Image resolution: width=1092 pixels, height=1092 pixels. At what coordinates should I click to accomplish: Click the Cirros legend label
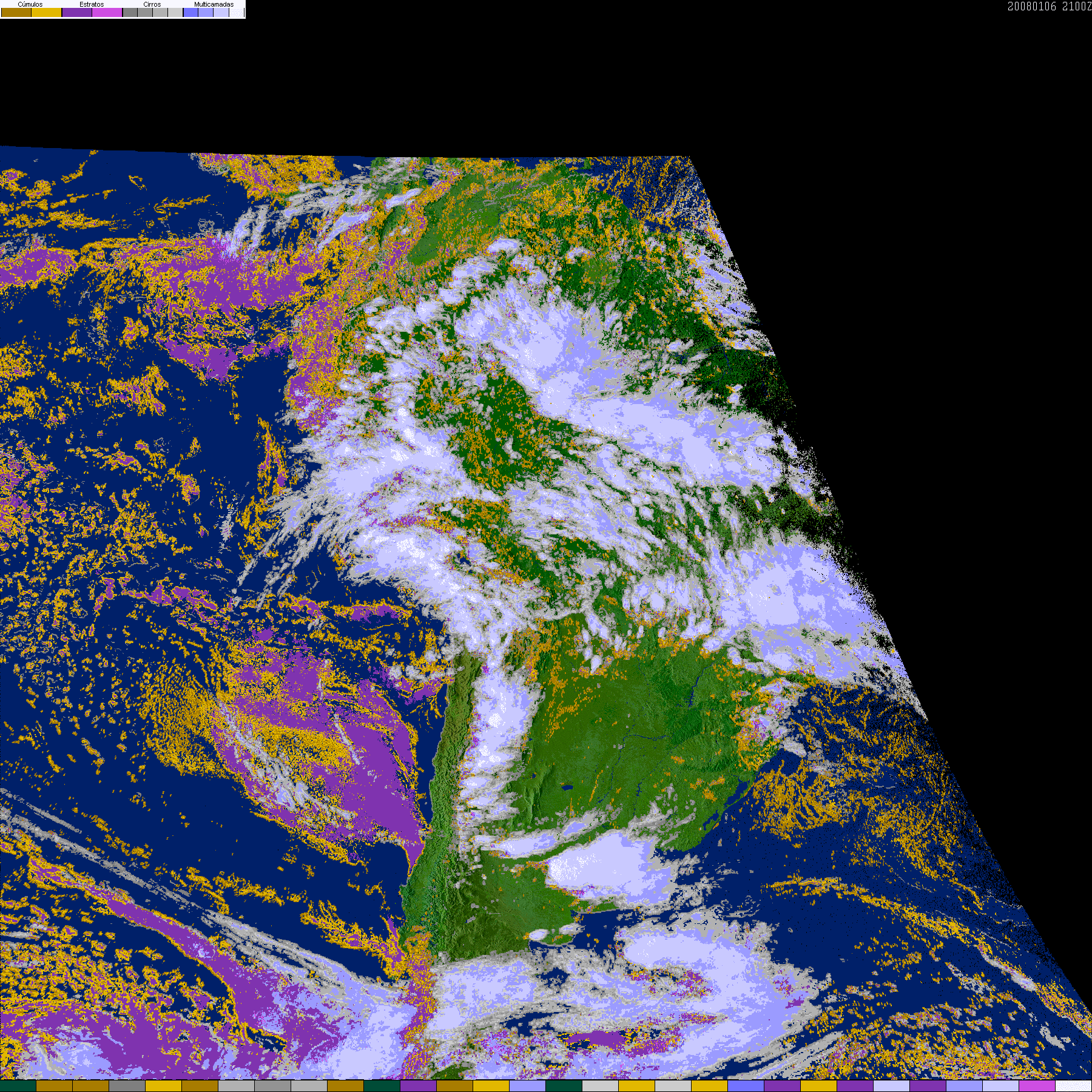[x=152, y=4]
